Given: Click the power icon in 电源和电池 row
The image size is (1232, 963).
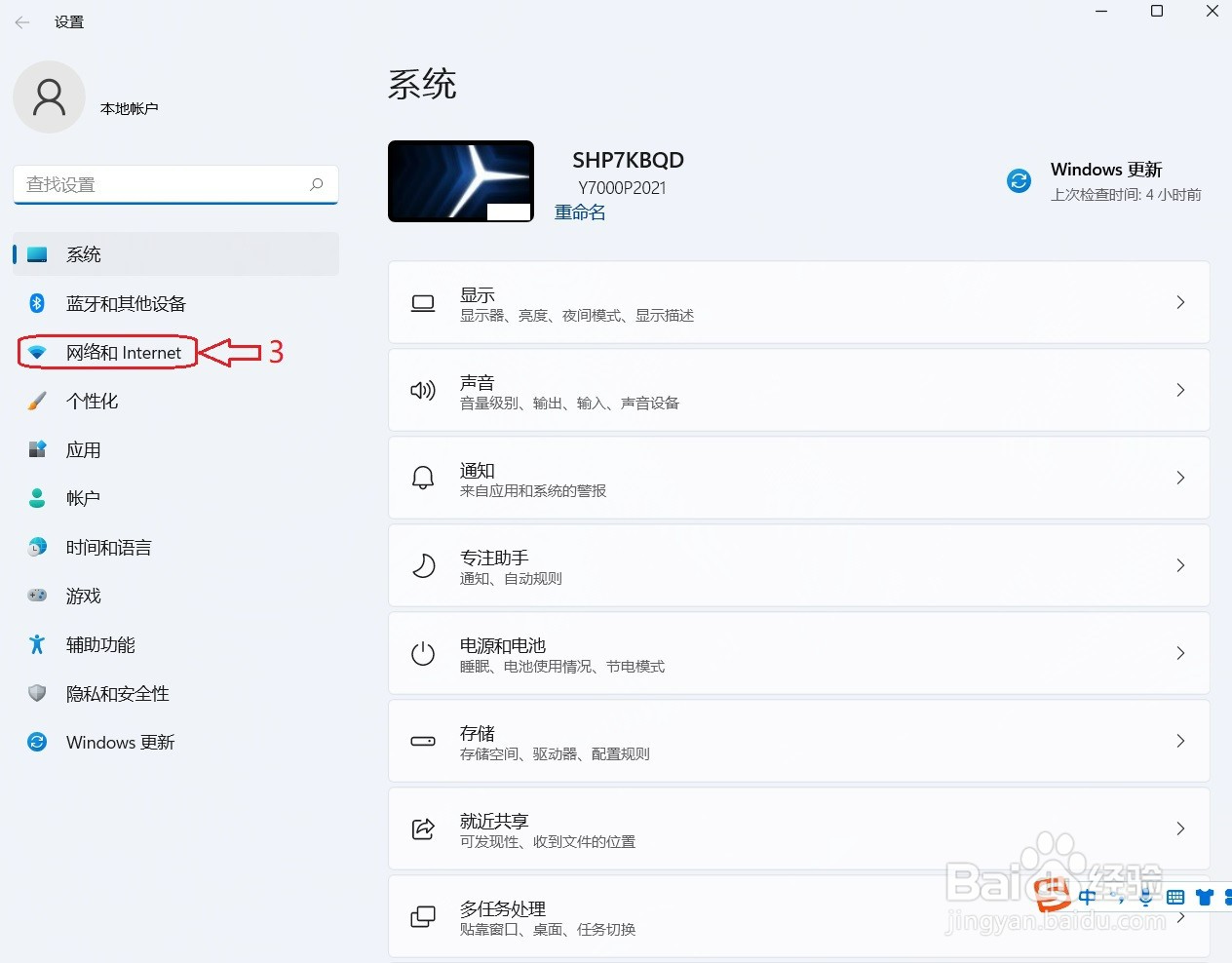Looking at the screenshot, I should (423, 653).
